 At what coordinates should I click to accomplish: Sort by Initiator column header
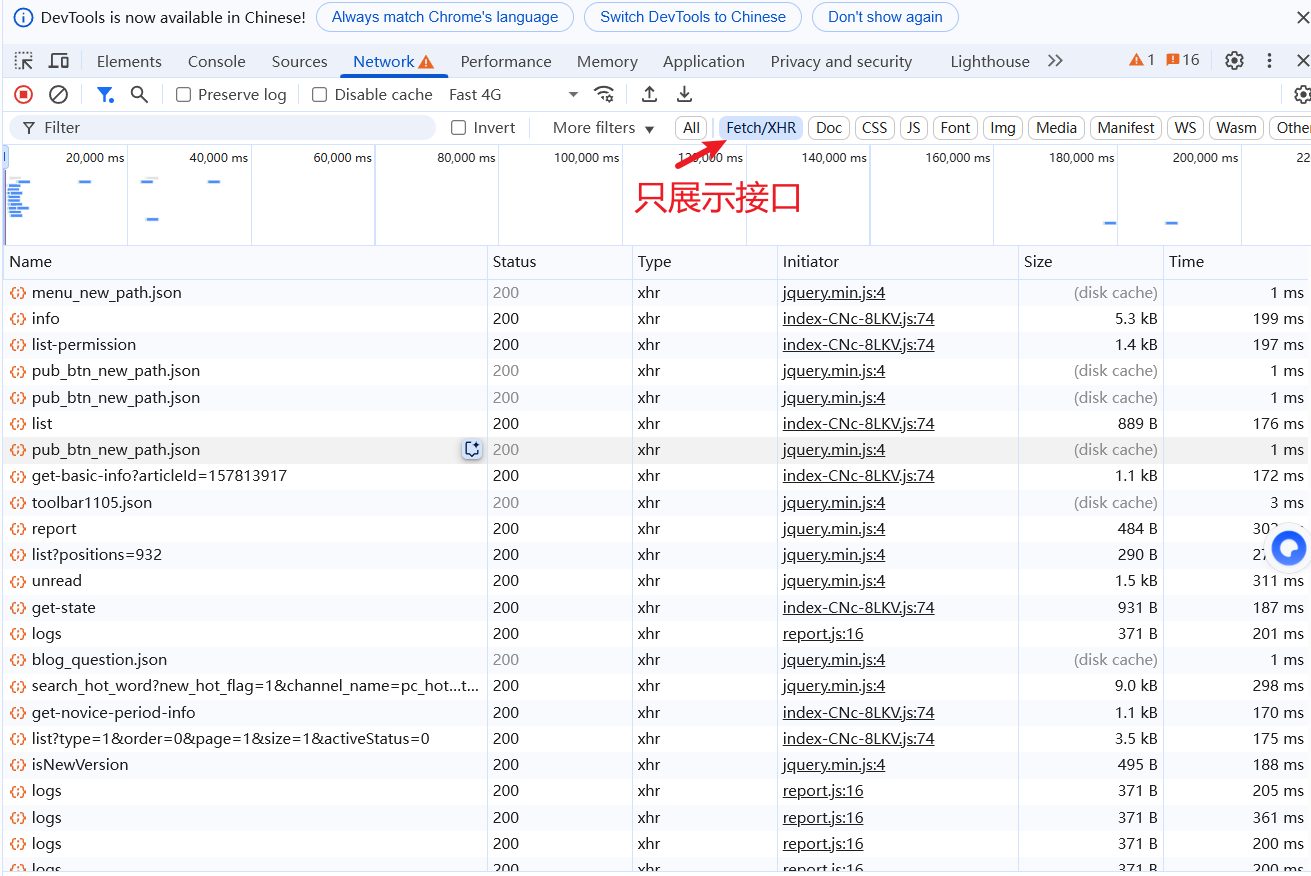(x=898, y=262)
